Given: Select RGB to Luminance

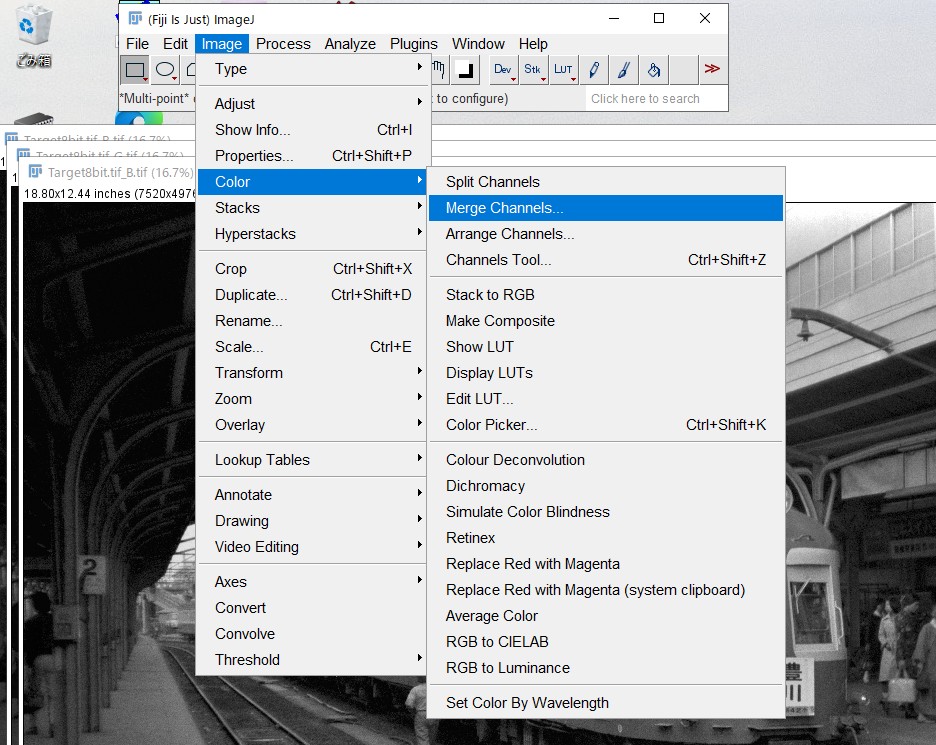Looking at the screenshot, I should tap(606, 668).
